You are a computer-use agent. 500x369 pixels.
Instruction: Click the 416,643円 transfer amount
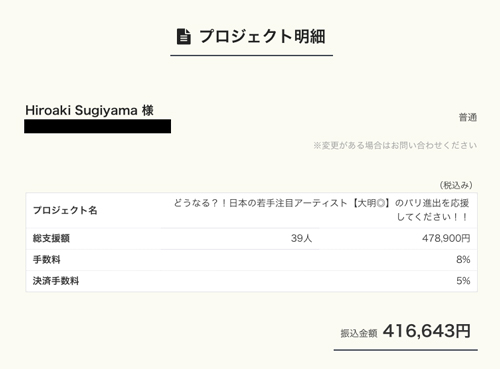point(427,331)
